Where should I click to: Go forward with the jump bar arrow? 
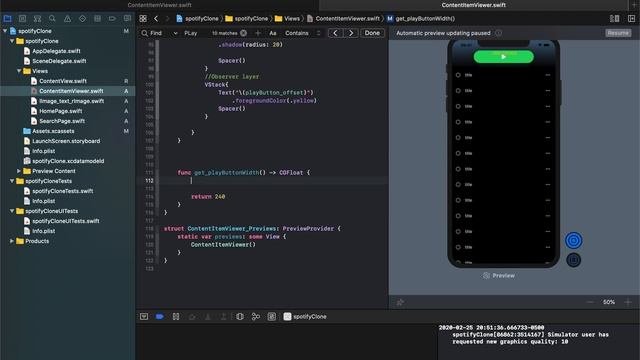coord(167,18)
